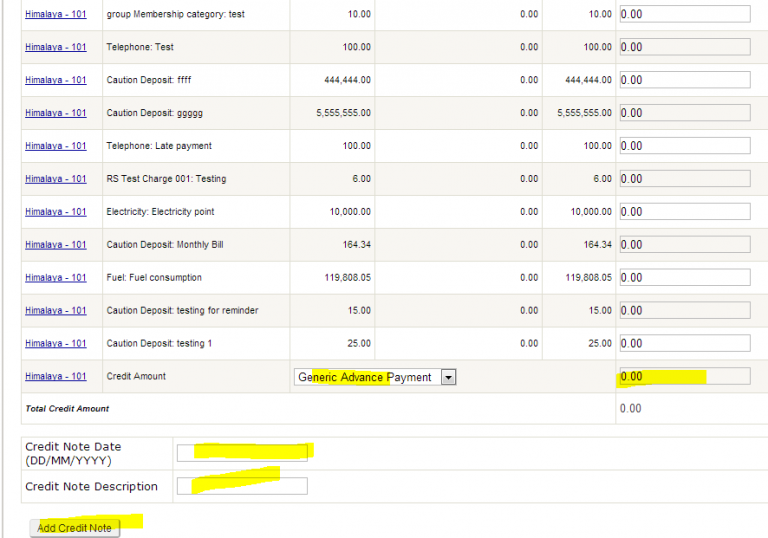Click credit input for Electricity point row
Viewport: 768px width, 538px height.
pos(685,212)
